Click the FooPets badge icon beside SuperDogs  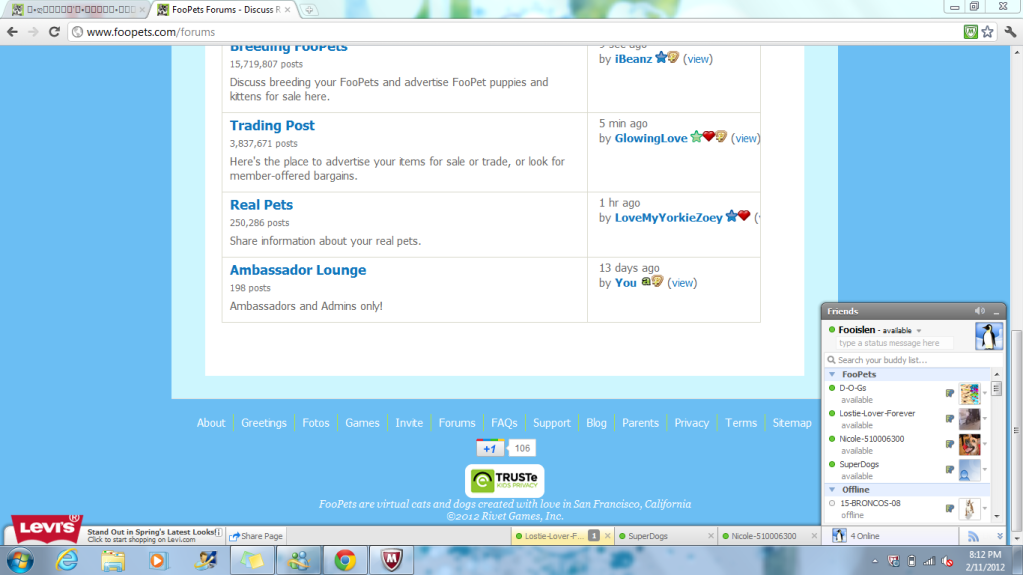tap(950, 469)
